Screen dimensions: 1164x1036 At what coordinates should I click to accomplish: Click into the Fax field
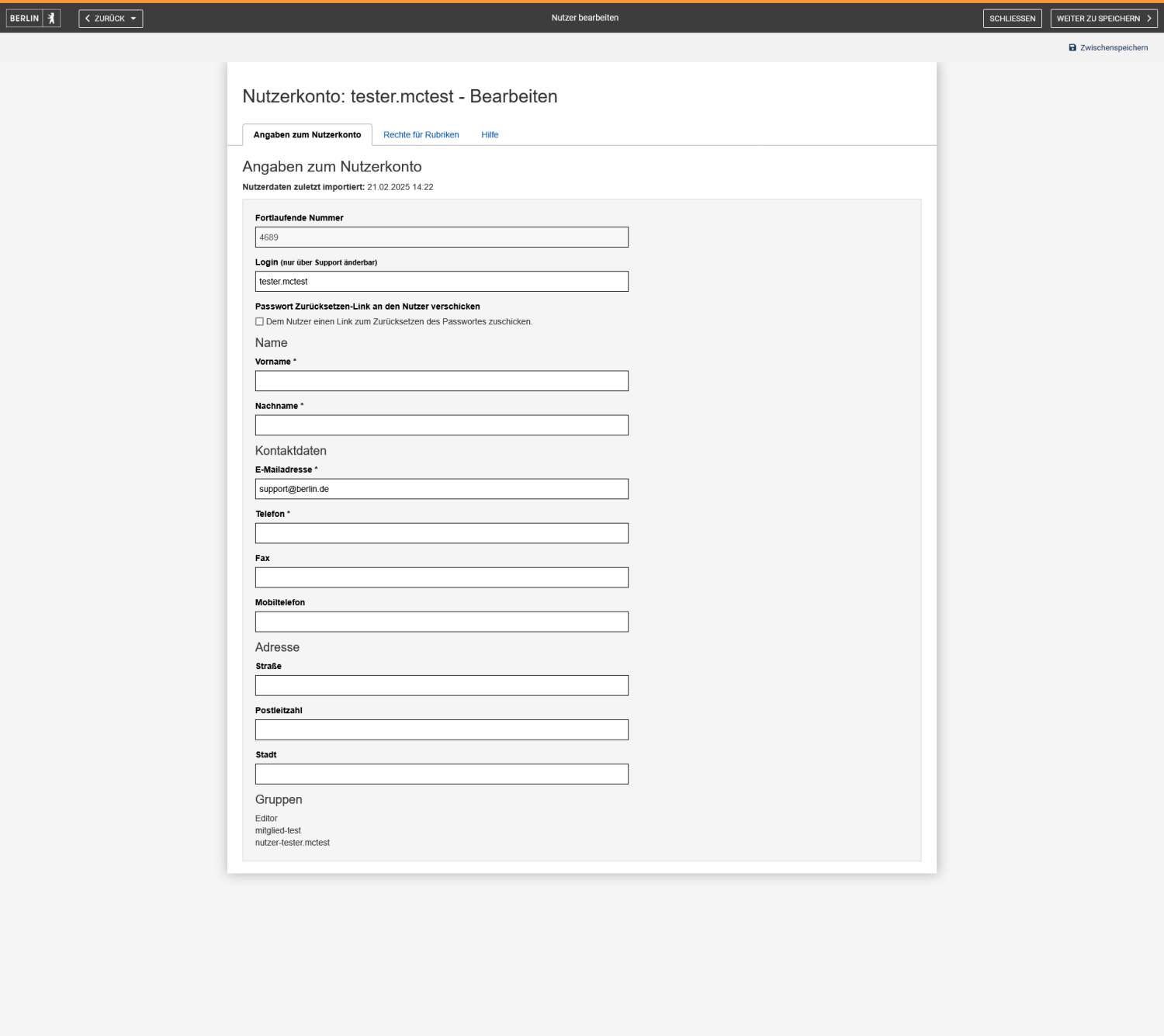click(442, 577)
